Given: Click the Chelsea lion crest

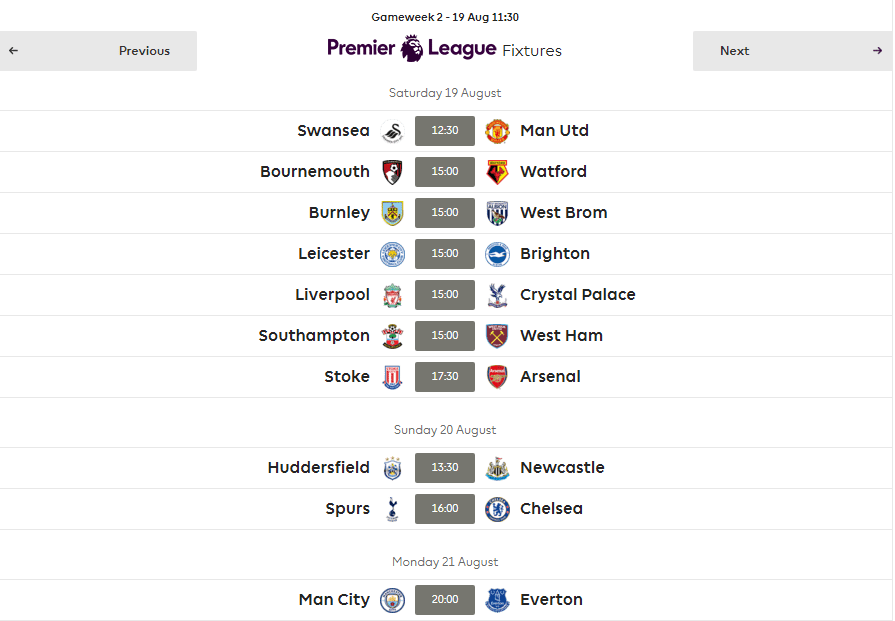Looking at the screenshot, I should tap(497, 509).
